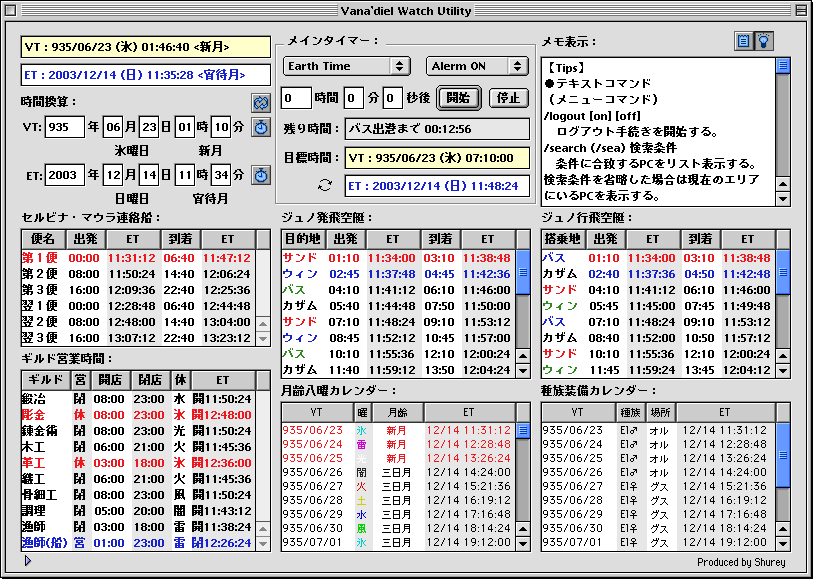The height and width of the screenshot is (579, 813).
Task: Click the ET year field showing 2003
Action: pos(64,175)
